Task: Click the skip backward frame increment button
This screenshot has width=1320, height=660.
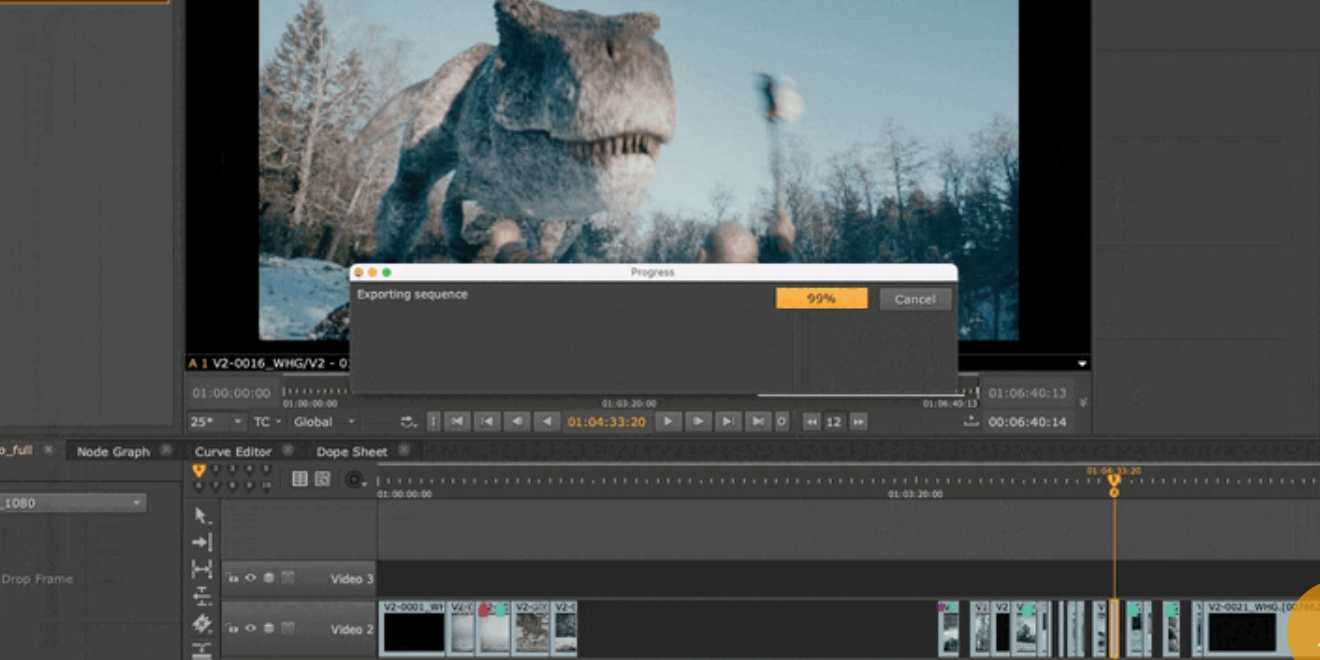Action: [x=811, y=422]
